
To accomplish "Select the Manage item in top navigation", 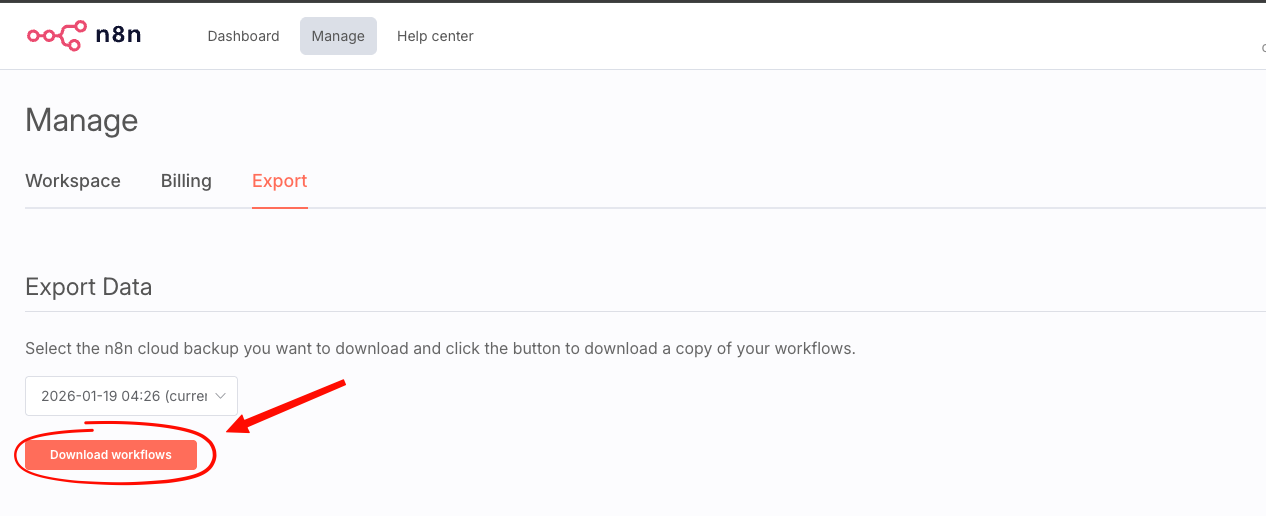I will point(338,36).
